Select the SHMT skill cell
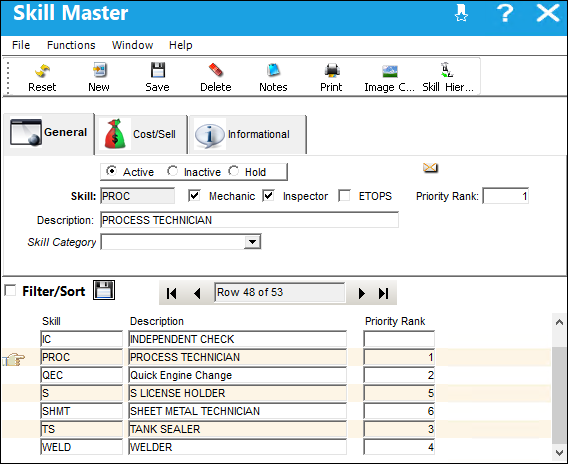 coord(82,411)
